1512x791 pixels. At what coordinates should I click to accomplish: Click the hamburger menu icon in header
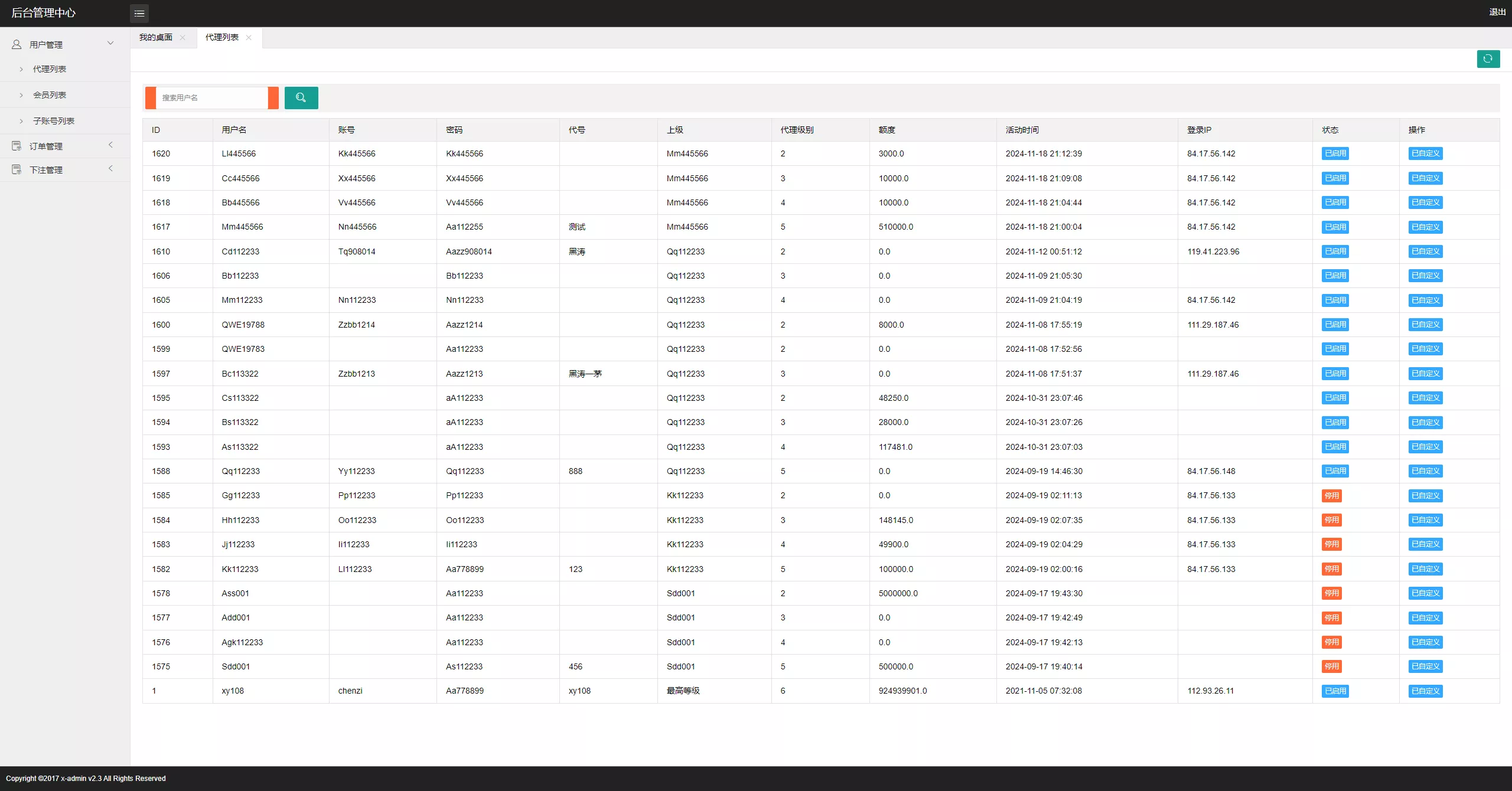[x=139, y=13]
